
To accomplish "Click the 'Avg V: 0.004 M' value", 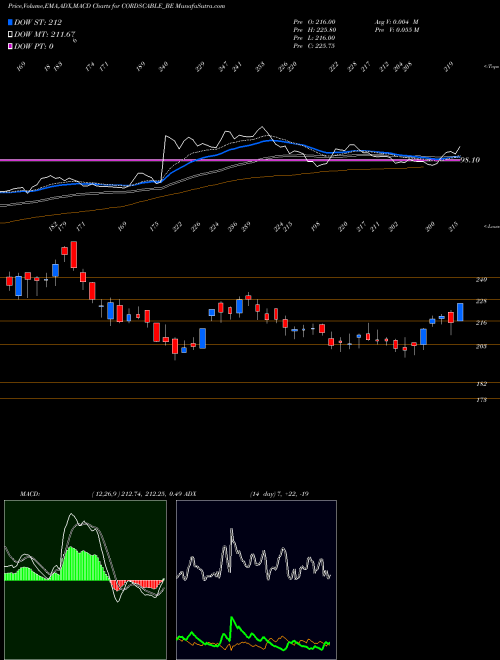I will (x=396, y=22).
